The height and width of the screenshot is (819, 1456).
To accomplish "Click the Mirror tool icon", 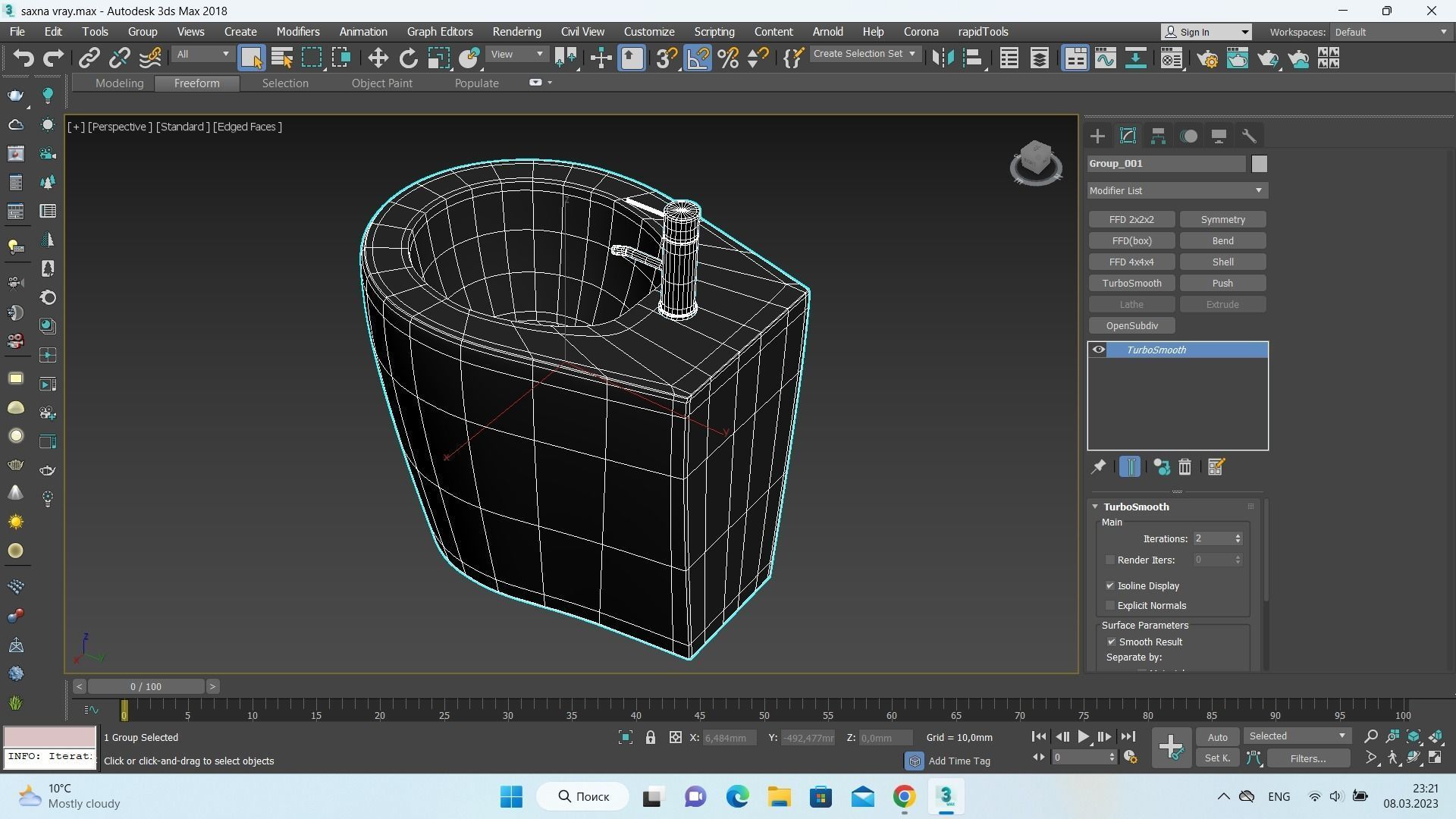I will (x=943, y=58).
